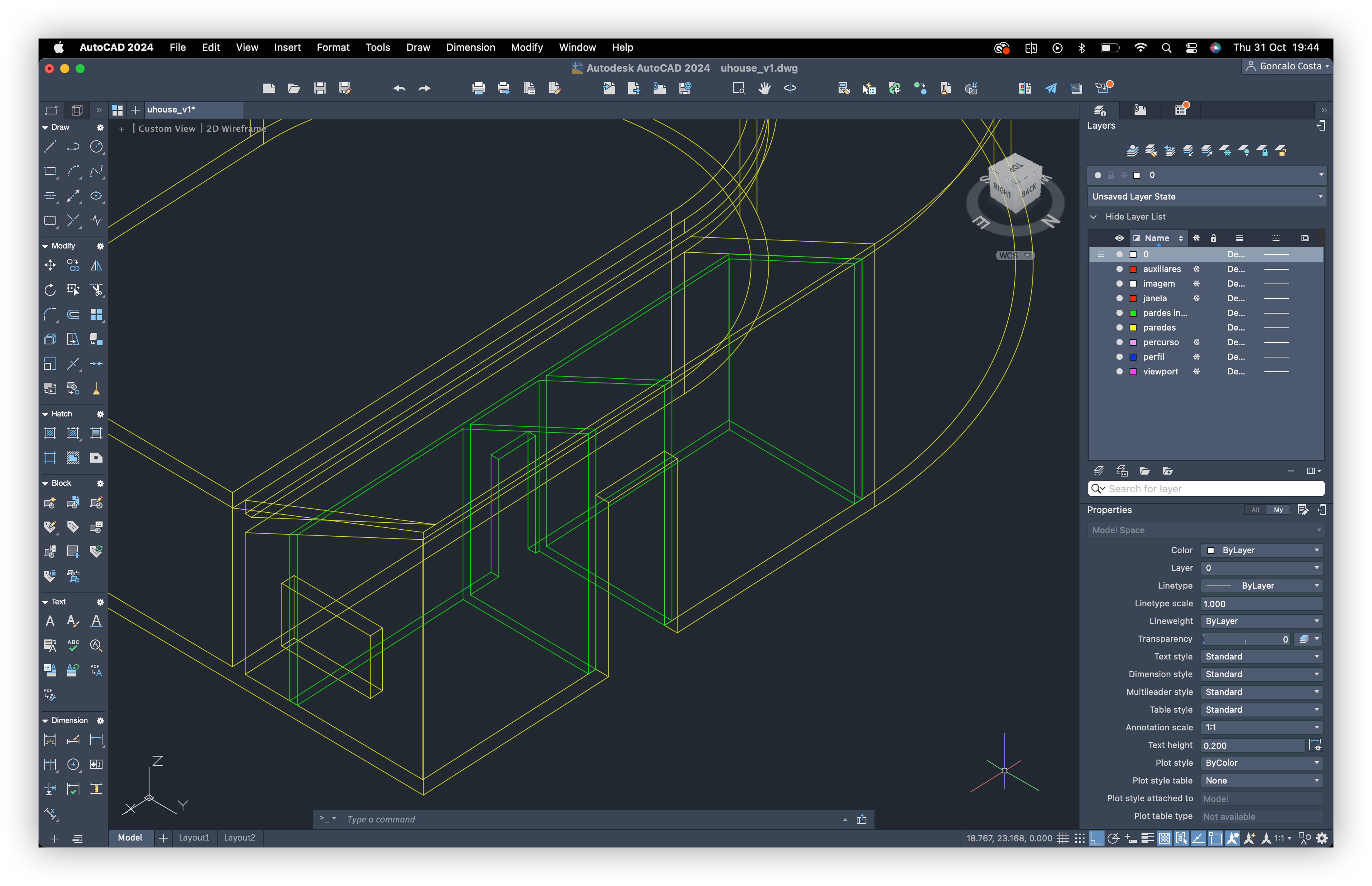This screenshot has height=886, width=1372.
Task: Select the Rotate tool
Action: pyautogui.click(x=50, y=290)
